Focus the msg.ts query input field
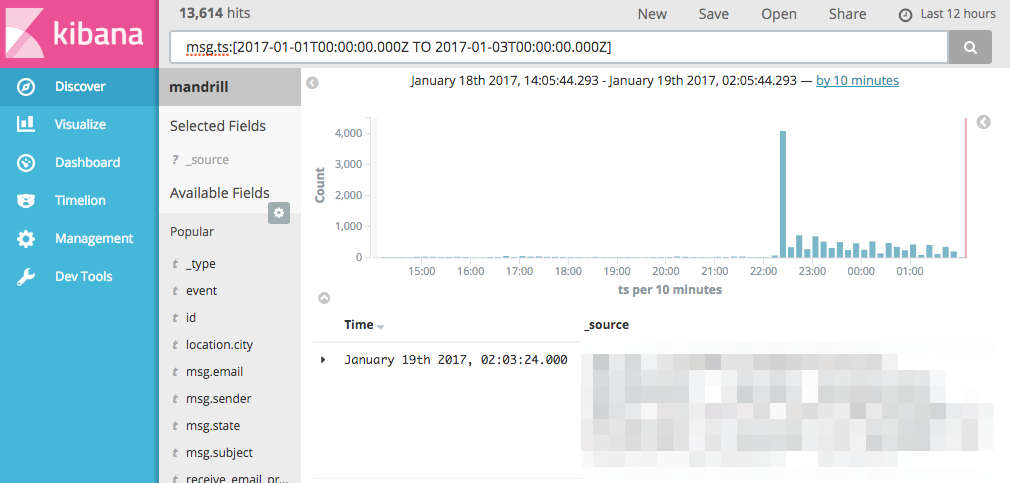1010x483 pixels. coord(559,47)
